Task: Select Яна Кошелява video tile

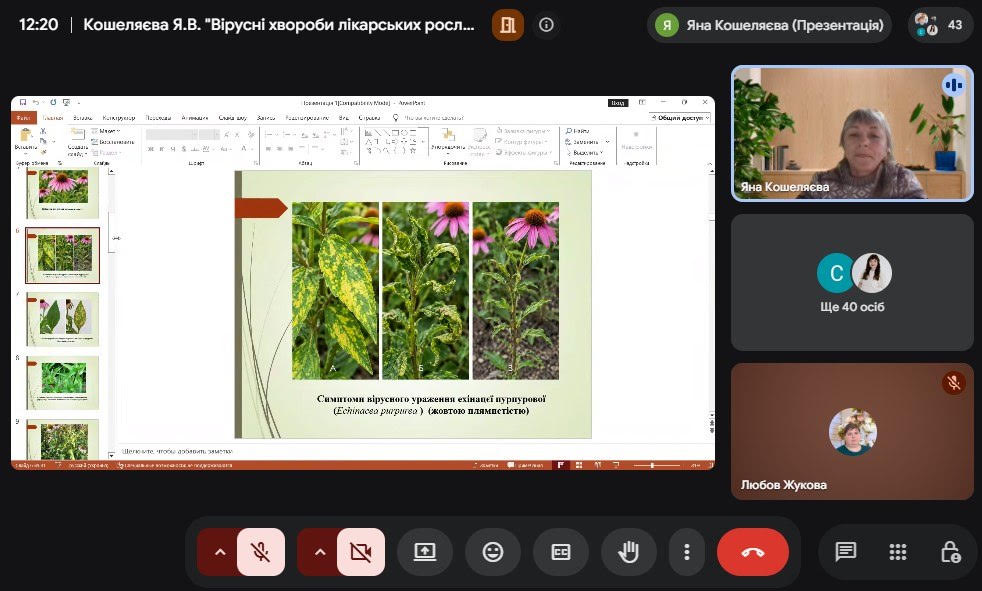Action: pos(852,133)
